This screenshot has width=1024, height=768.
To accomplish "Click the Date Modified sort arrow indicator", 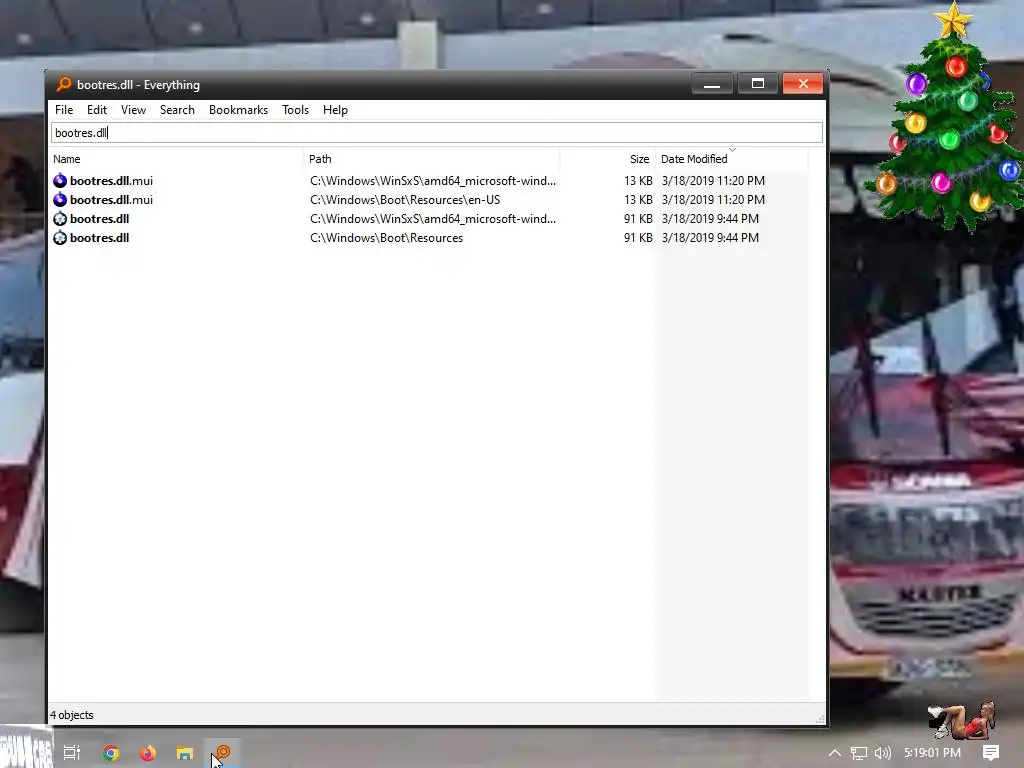I will click(732, 150).
